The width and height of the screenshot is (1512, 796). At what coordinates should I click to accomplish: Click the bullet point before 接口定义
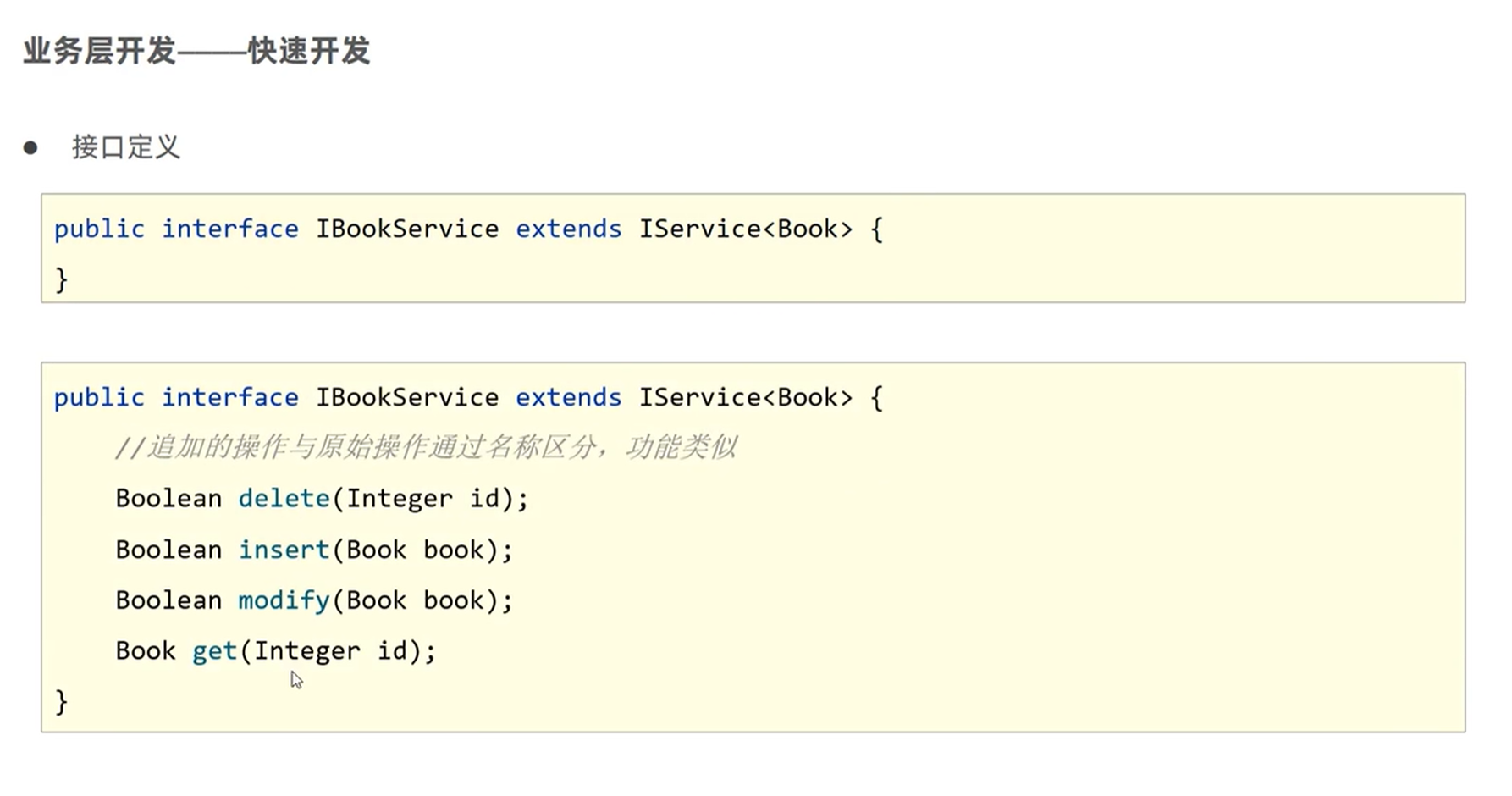tap(31, 148)
